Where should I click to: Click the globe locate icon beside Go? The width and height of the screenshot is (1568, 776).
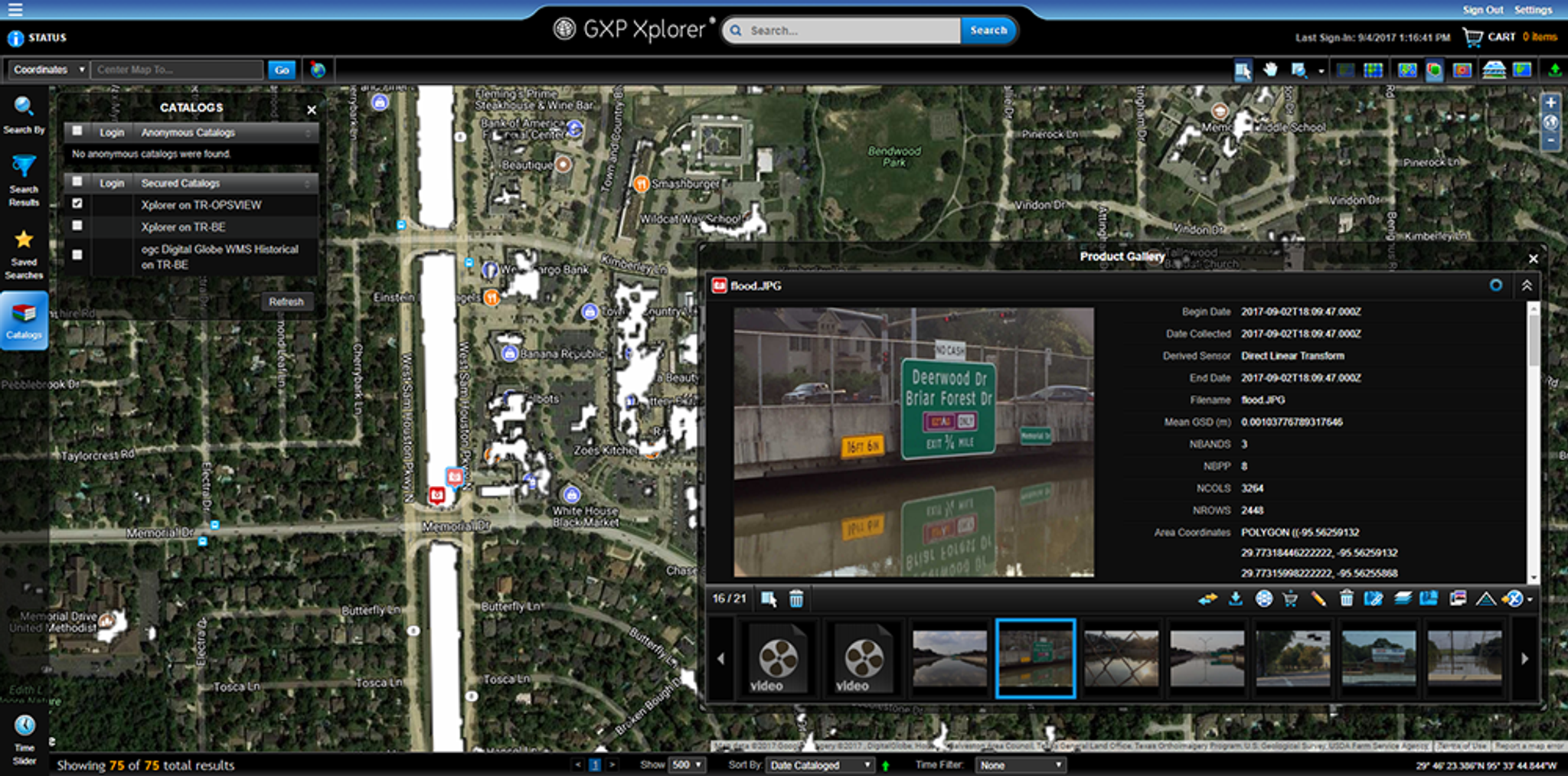318,70
